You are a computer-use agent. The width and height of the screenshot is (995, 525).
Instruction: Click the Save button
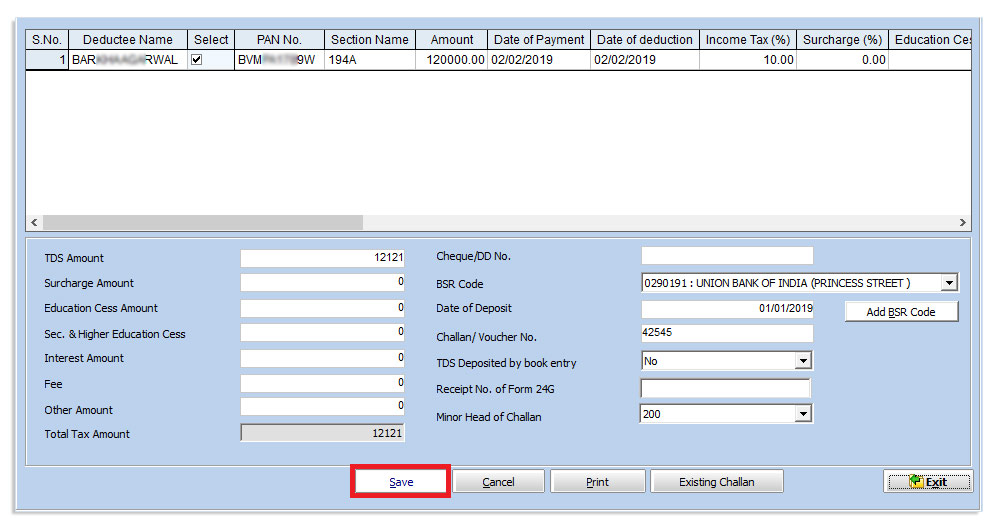(400, 482)
